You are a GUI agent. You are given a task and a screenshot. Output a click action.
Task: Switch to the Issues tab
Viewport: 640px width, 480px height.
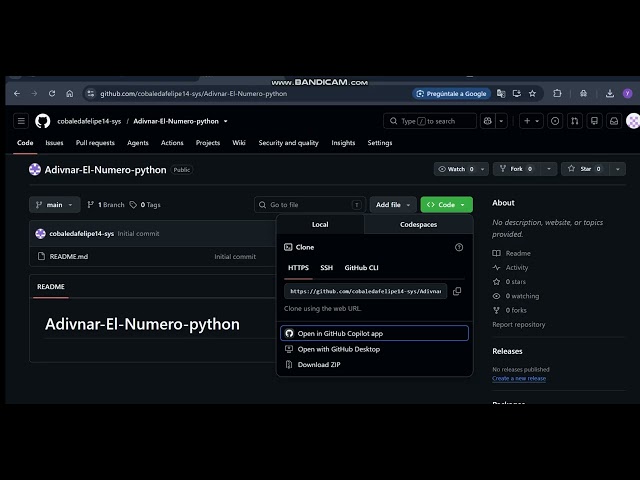click(x=54, y=143)
